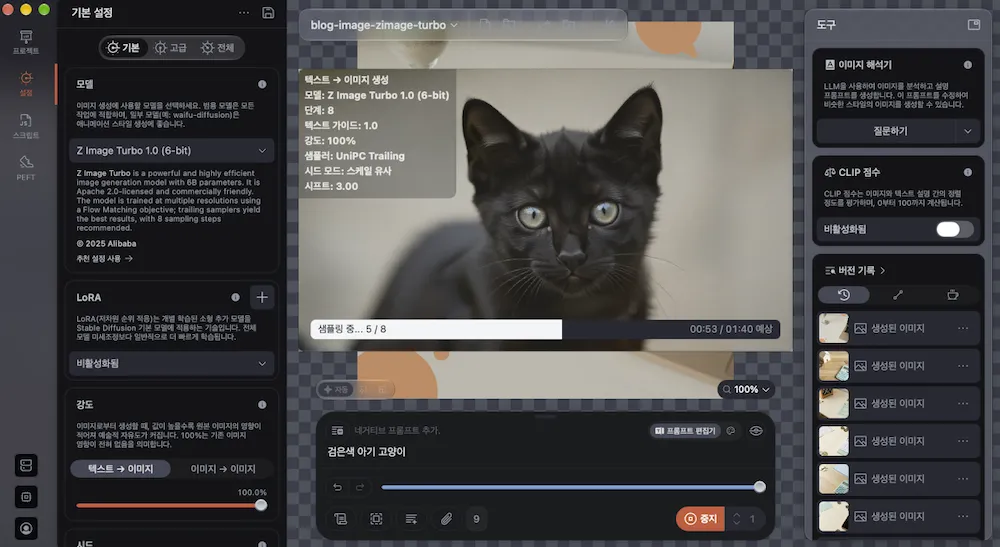Show info for the 모델 section
This screenshot has width=1000, height=547.
tap(262, 84)
